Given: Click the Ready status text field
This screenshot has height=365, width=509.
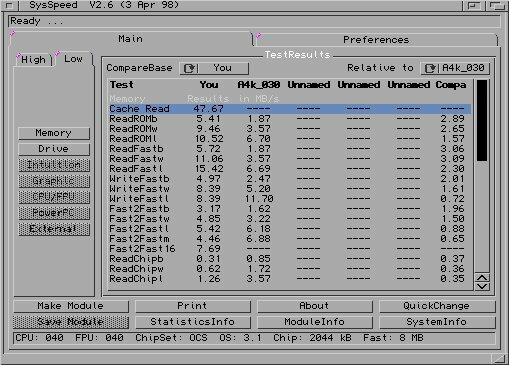Looking at the screenshot, I should point(254,21).
